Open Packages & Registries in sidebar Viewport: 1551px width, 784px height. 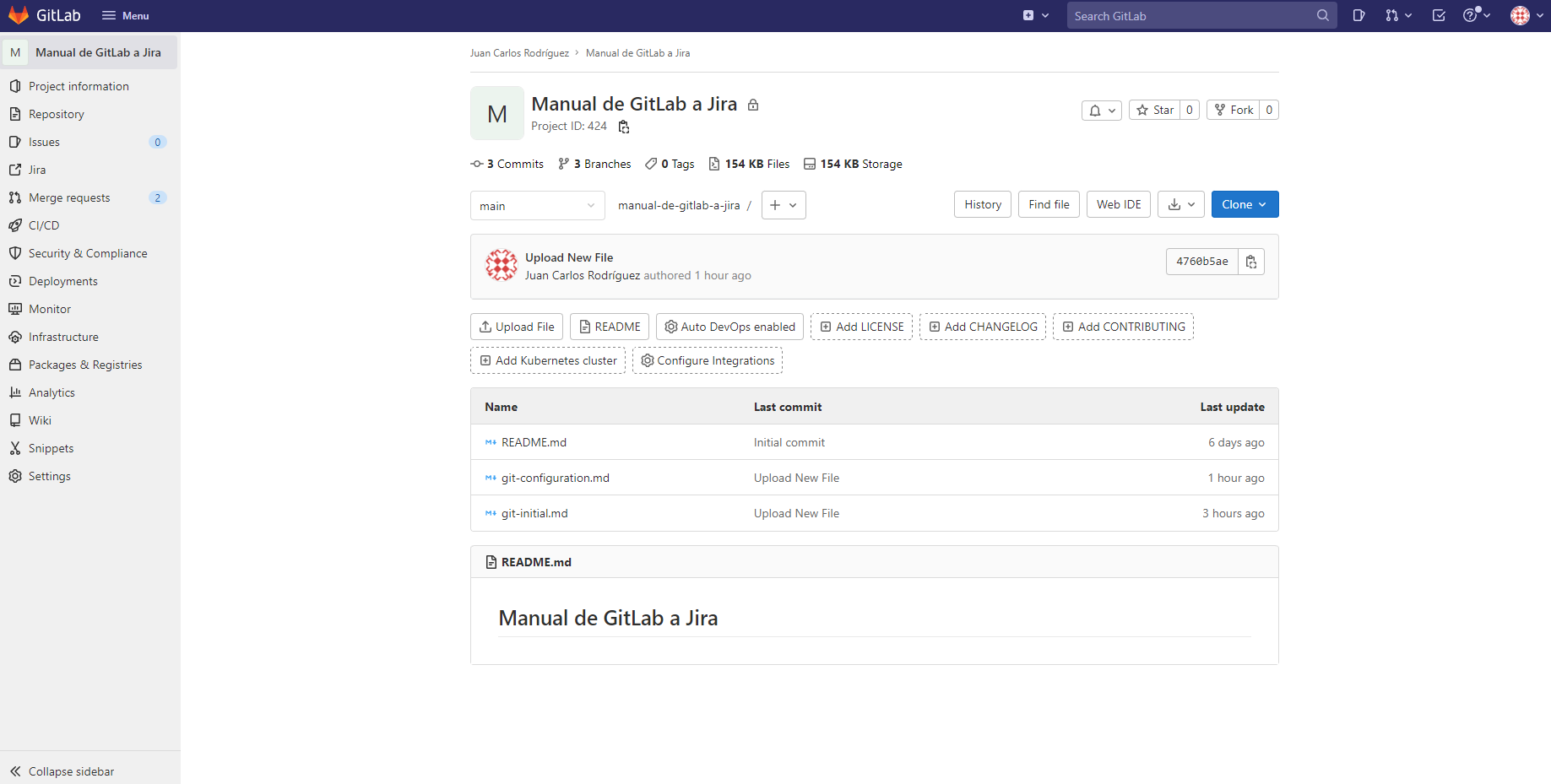point(85,365)
